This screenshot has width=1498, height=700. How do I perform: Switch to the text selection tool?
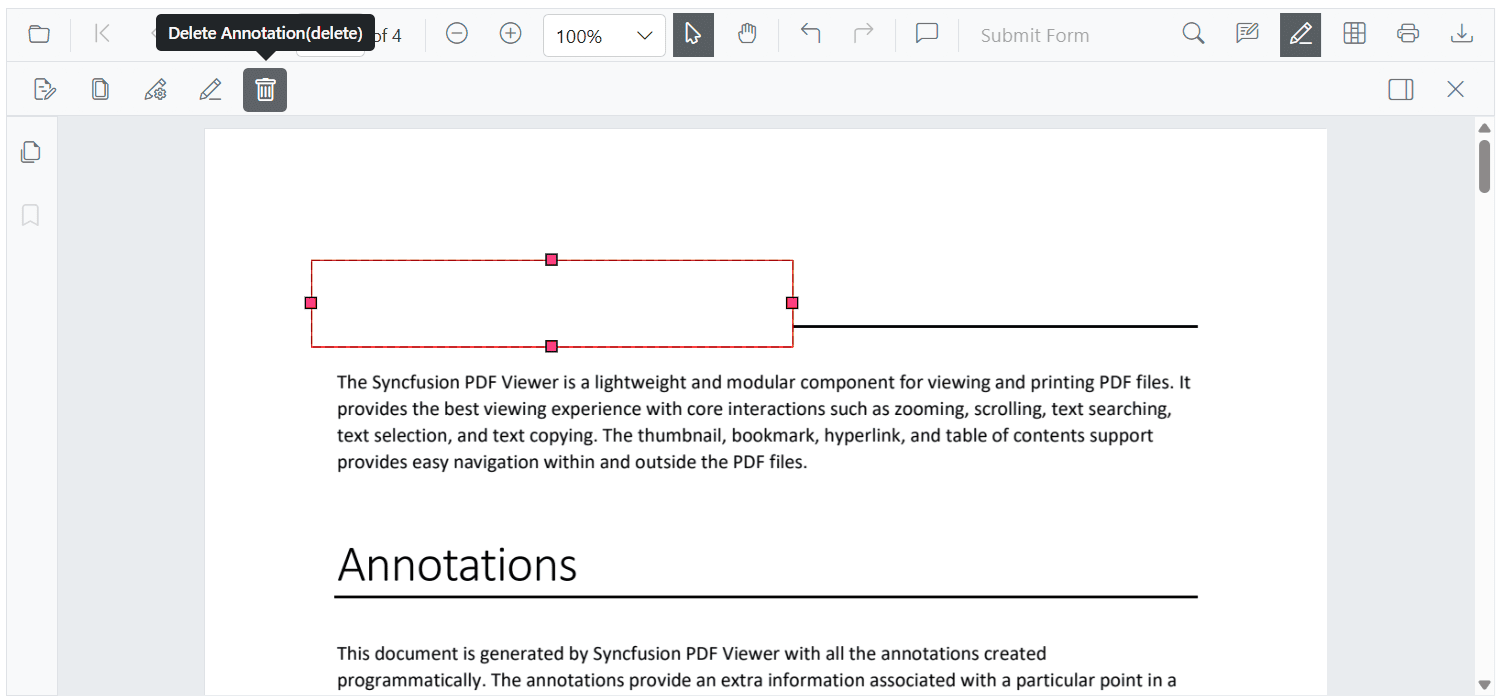[x=693, y=34]
